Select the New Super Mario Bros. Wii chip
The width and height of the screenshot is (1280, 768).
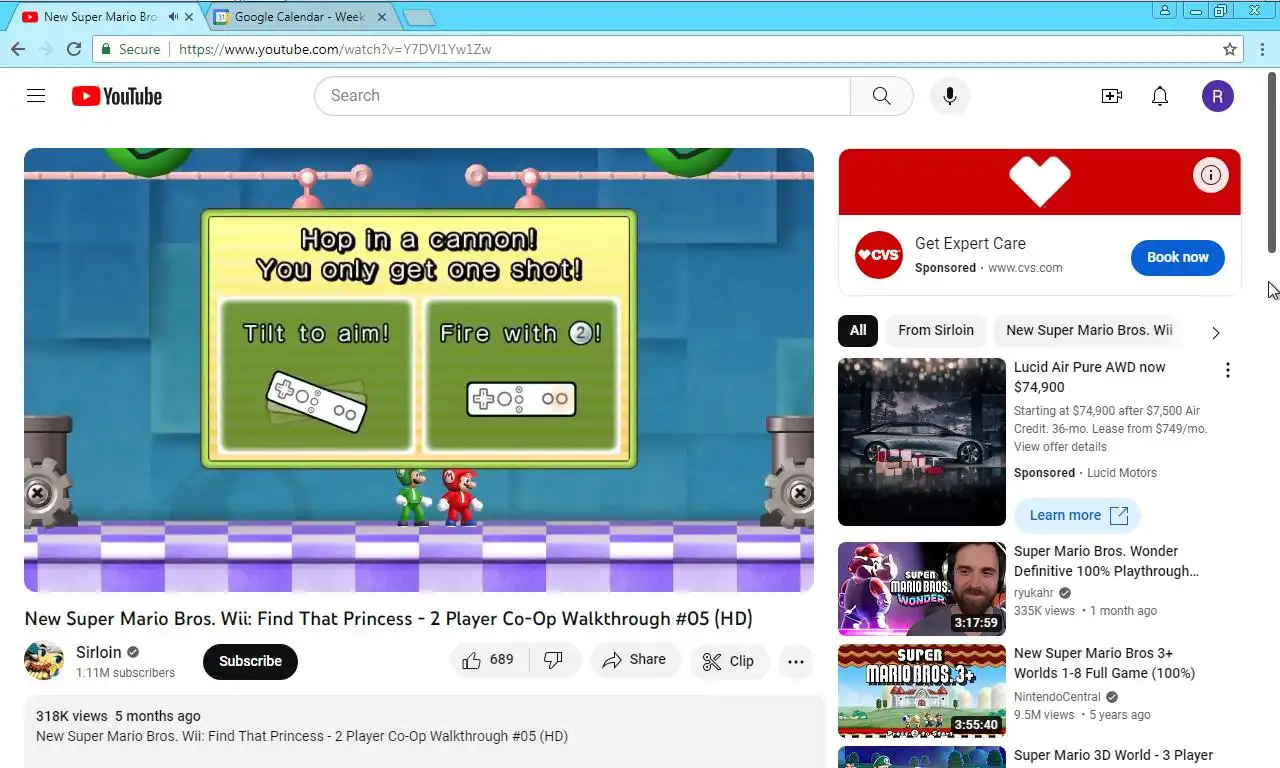(1089, 330)
